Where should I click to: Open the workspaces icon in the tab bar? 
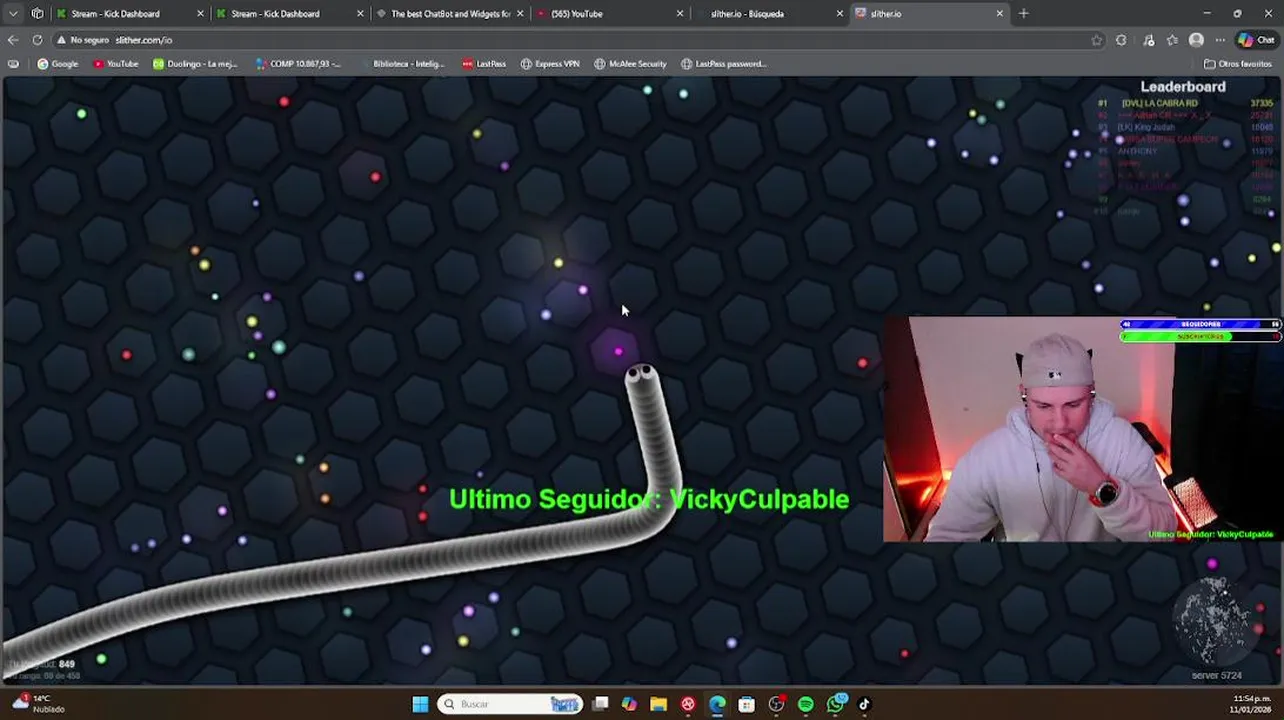[37, 14]
